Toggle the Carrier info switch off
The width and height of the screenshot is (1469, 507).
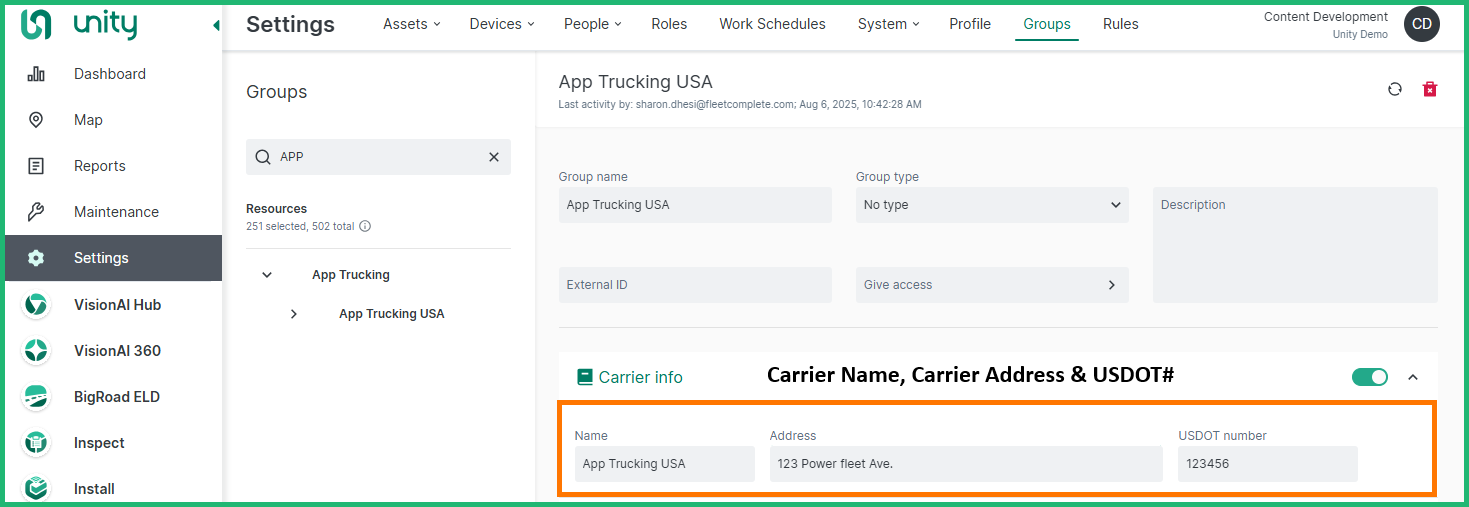coord(1369,377)
